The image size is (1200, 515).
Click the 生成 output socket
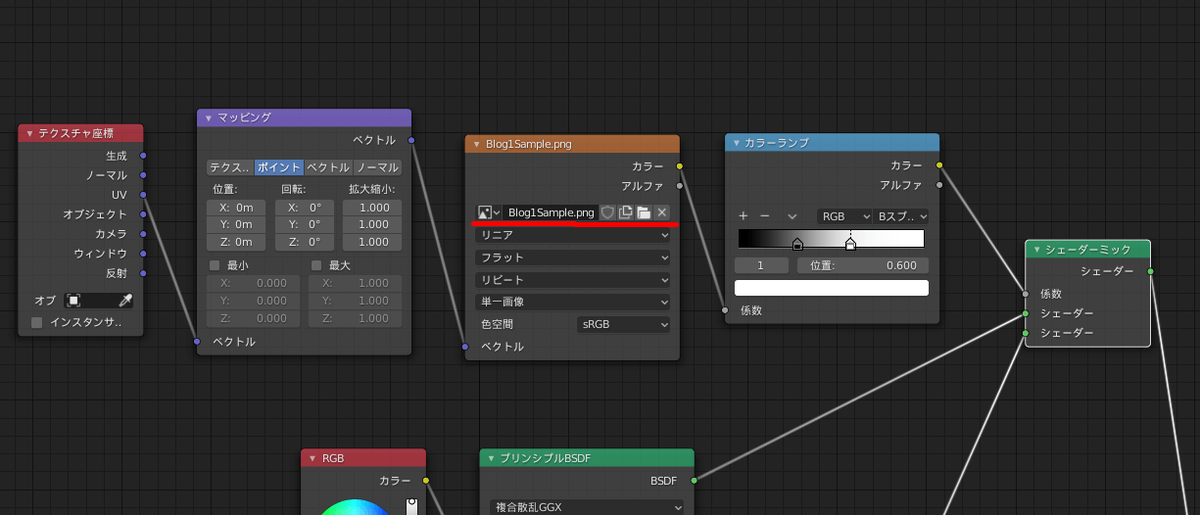tap(144, 156)
